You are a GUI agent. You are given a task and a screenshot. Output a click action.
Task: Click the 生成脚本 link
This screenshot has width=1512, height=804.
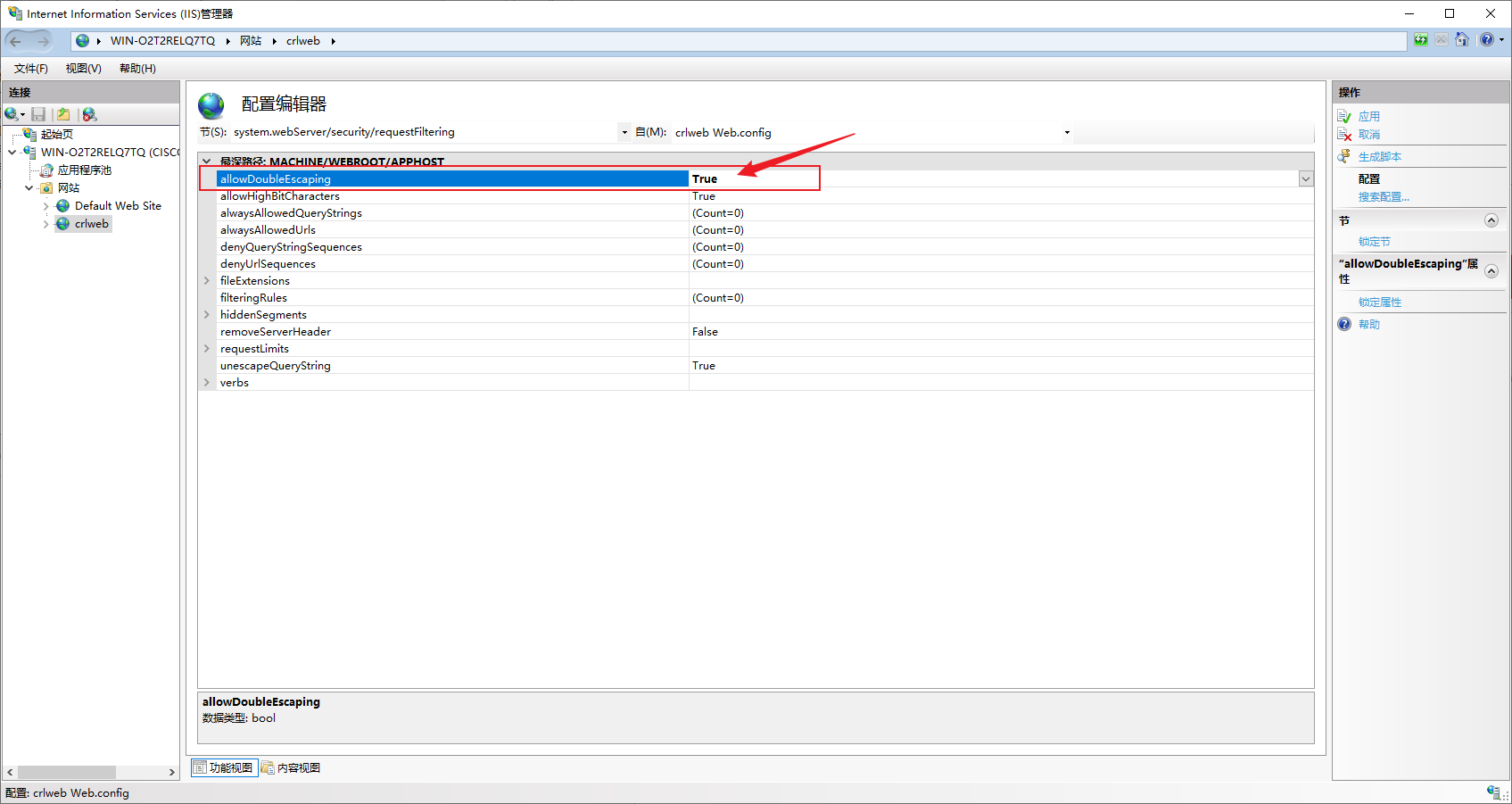click(x=1380, y=156)
